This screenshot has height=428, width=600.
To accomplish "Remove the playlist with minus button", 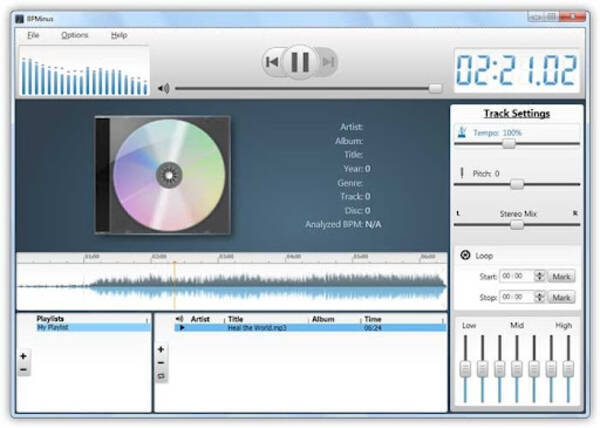I will pos(23,369).
